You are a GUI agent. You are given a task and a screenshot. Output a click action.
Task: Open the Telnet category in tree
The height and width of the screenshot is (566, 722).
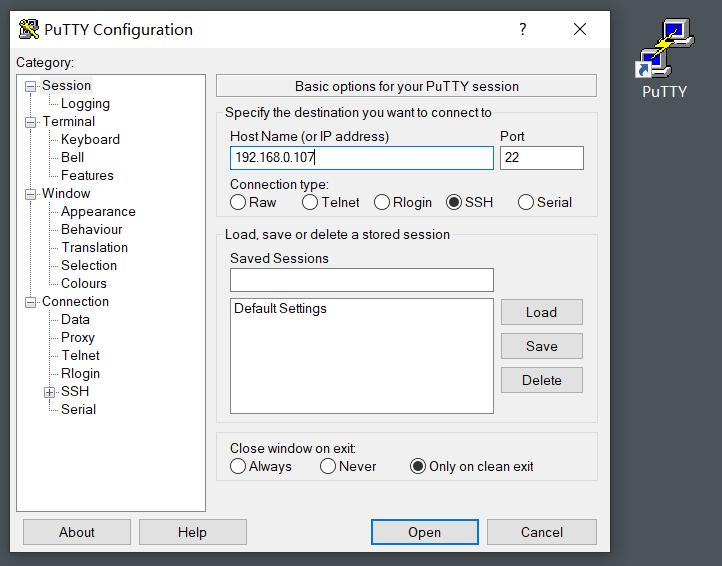[80, 356]
